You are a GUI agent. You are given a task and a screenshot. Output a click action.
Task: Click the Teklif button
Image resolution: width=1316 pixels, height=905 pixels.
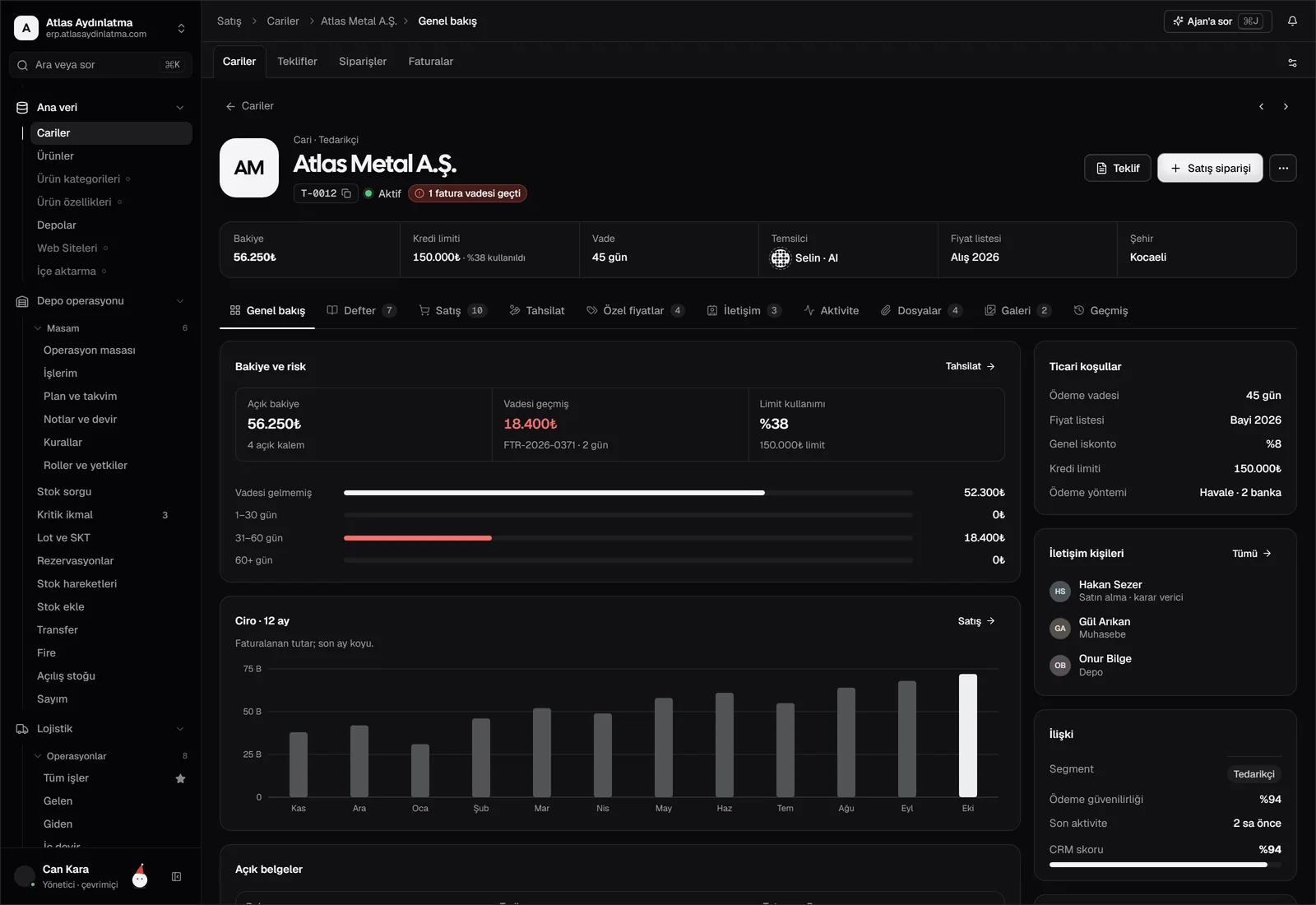coord(1118,168)
